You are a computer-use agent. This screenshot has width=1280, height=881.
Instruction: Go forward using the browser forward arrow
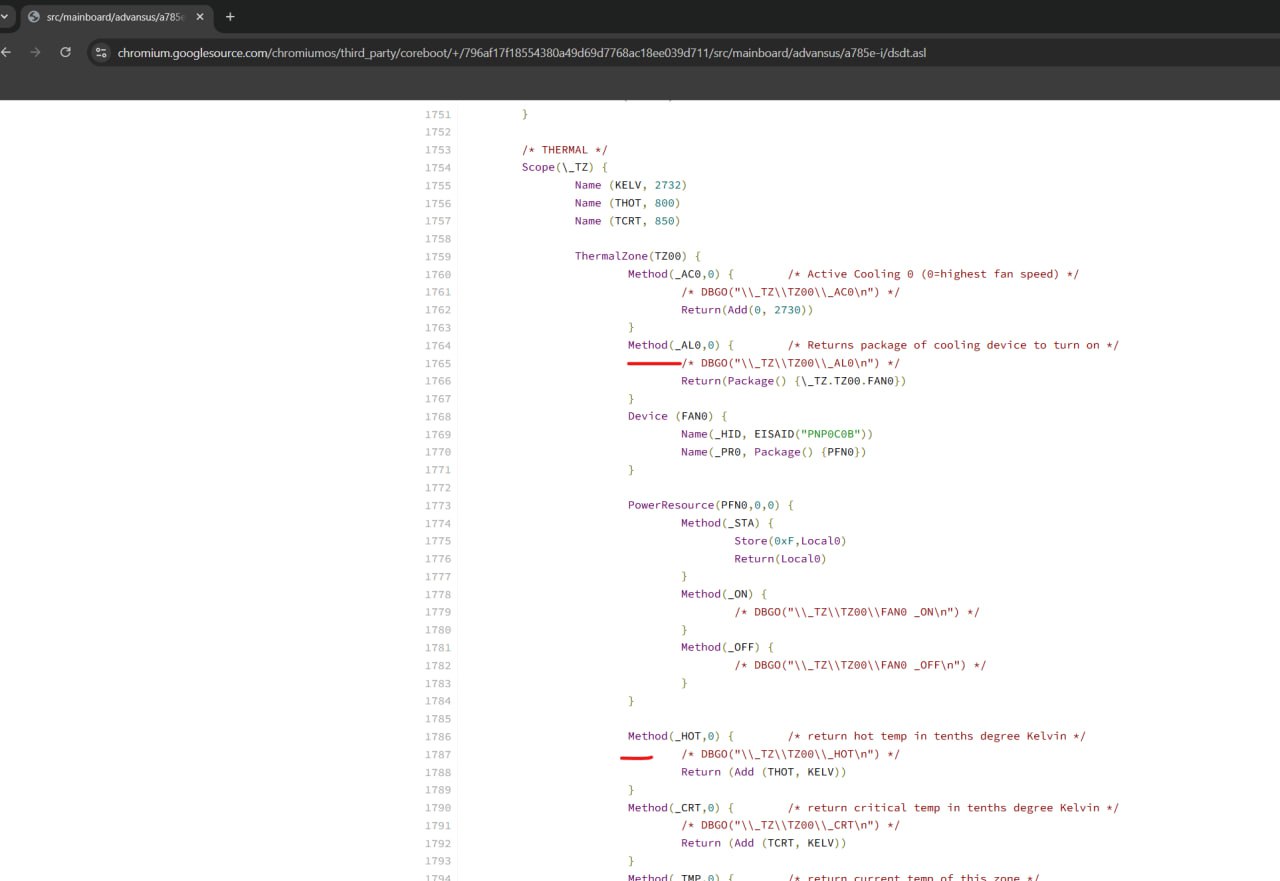[35, 52]
